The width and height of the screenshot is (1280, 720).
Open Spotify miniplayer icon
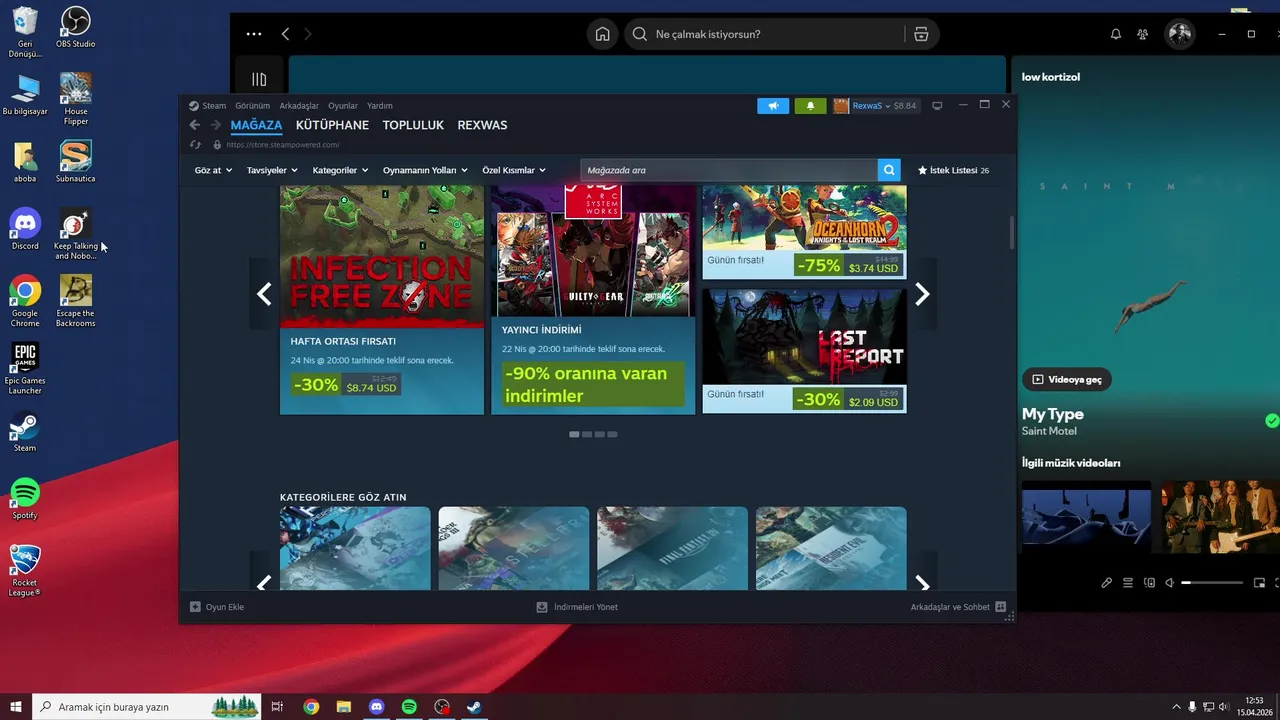tap(1259, 583)
